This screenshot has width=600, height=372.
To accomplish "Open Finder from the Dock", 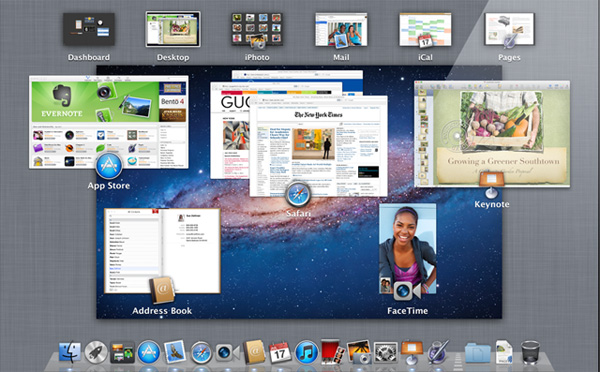I will click(x=70, y=352).
